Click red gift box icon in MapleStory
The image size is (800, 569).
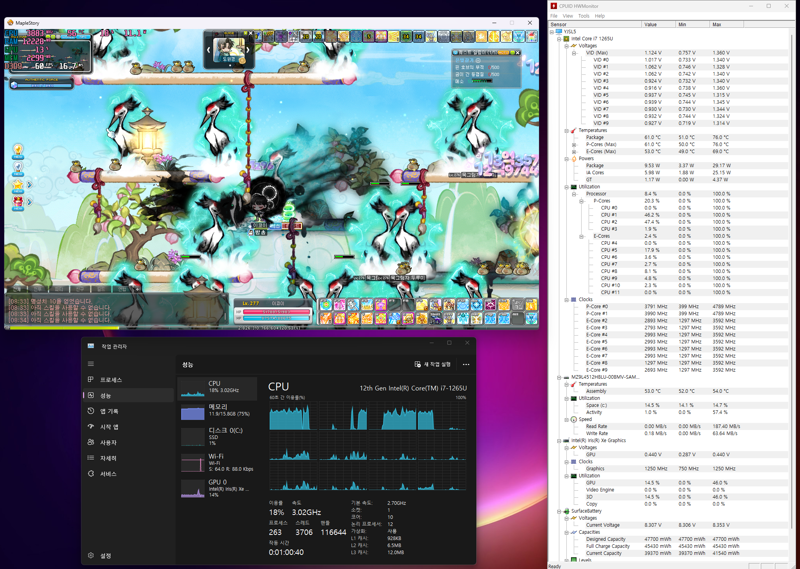click(x=18, y=202)
